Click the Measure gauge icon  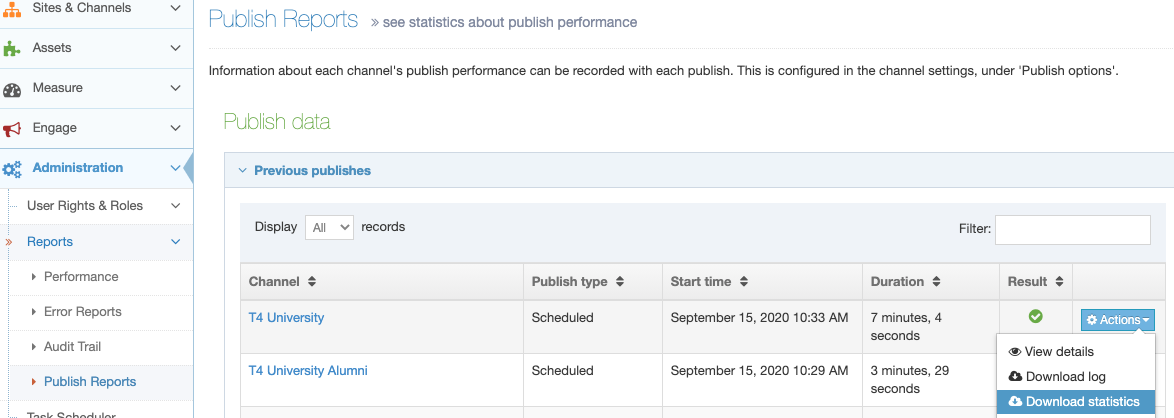point(12,89)
